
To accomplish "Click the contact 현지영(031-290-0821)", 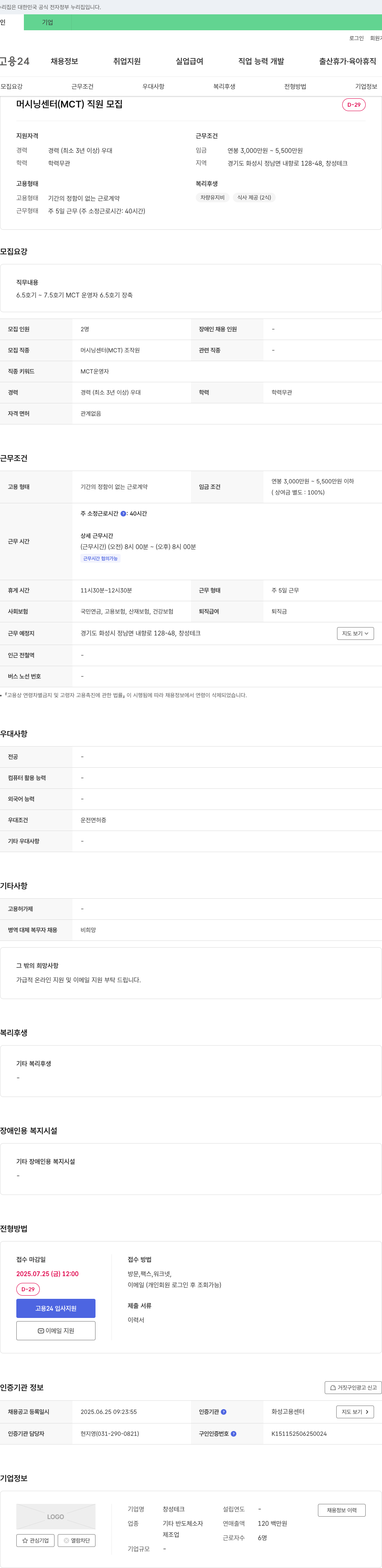I will pos(109,1434).
